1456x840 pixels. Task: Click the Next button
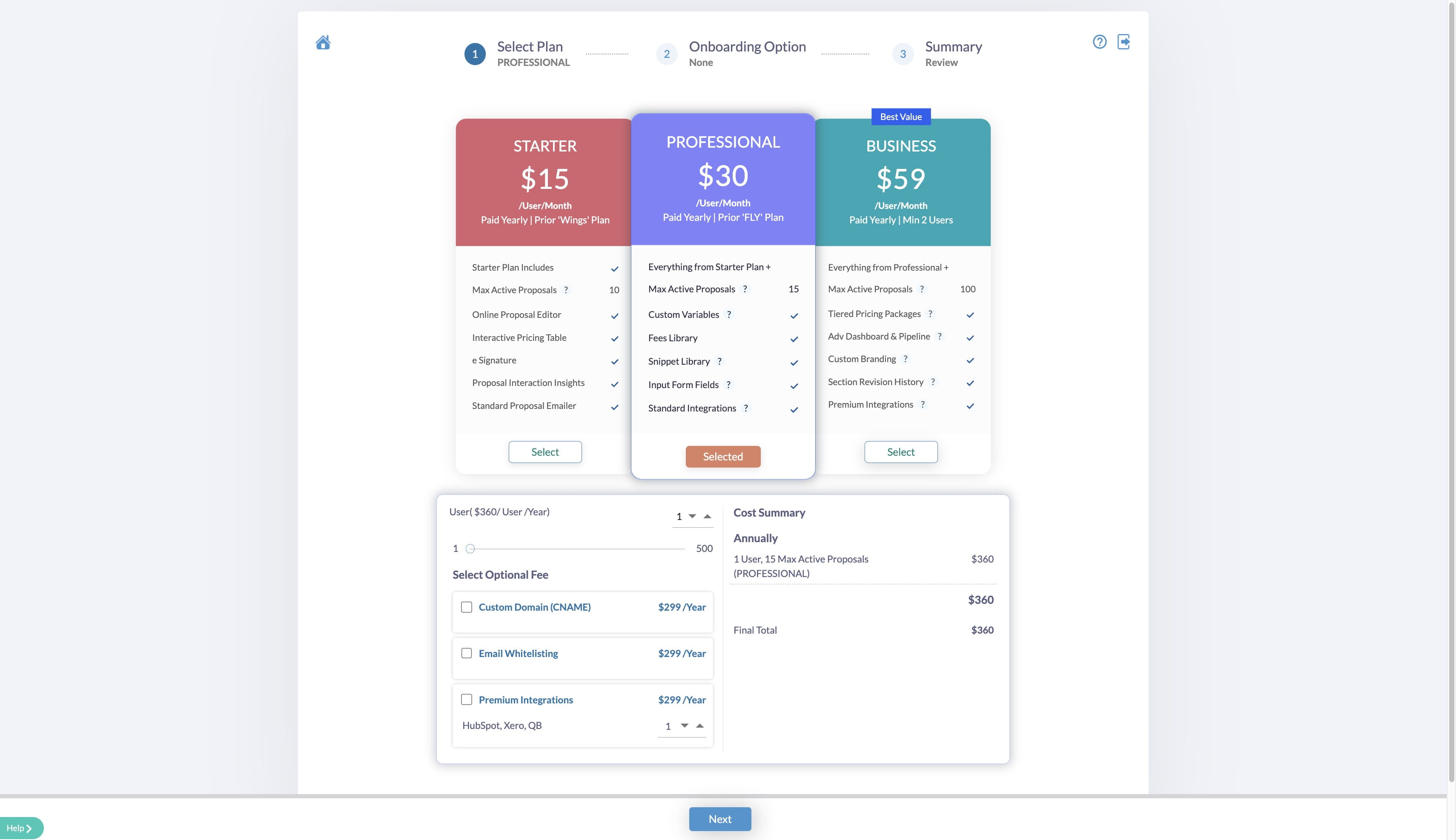(x=719, y=819)
